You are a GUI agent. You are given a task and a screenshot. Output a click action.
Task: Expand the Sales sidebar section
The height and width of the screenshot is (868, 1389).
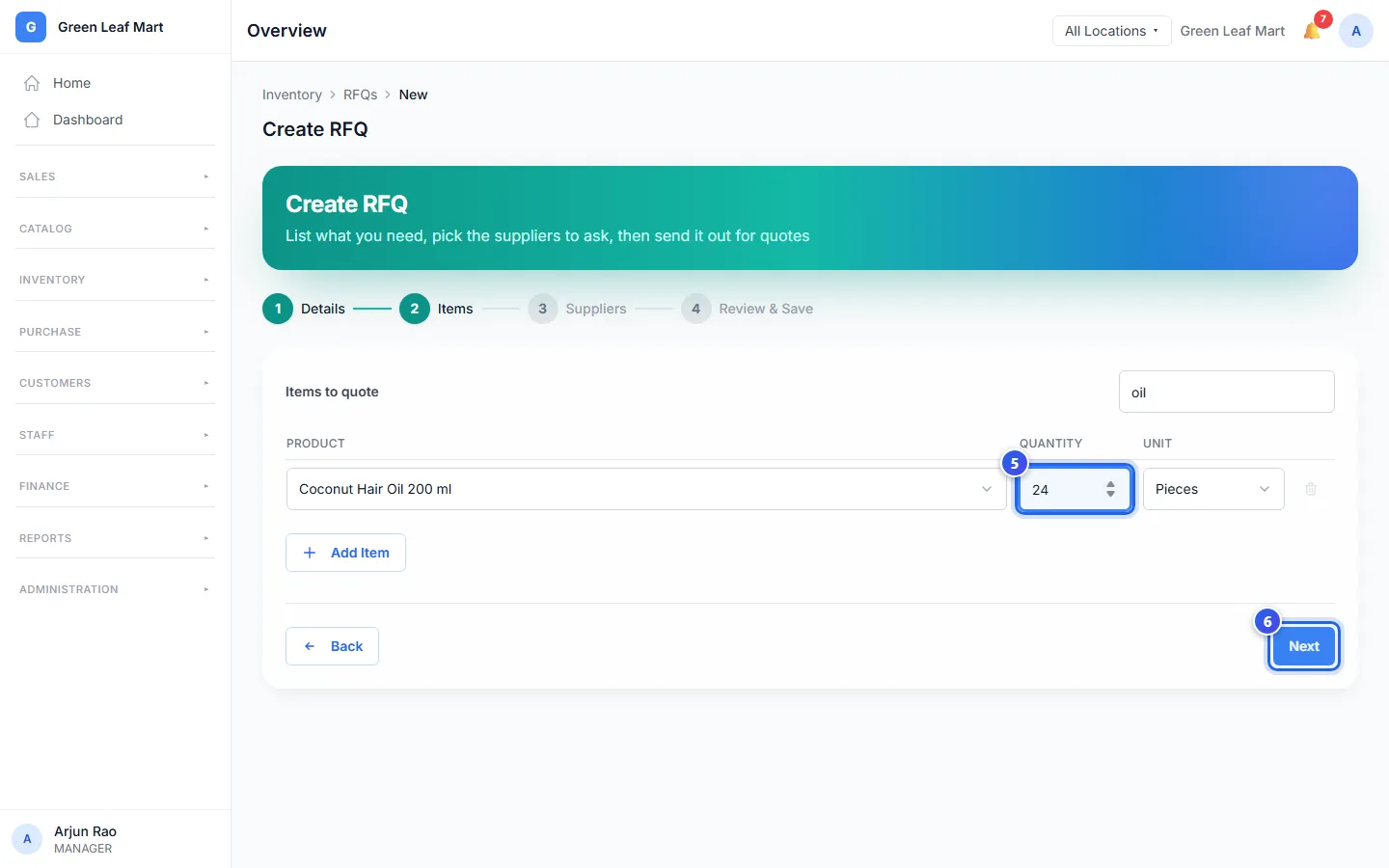tap(115, 176)
